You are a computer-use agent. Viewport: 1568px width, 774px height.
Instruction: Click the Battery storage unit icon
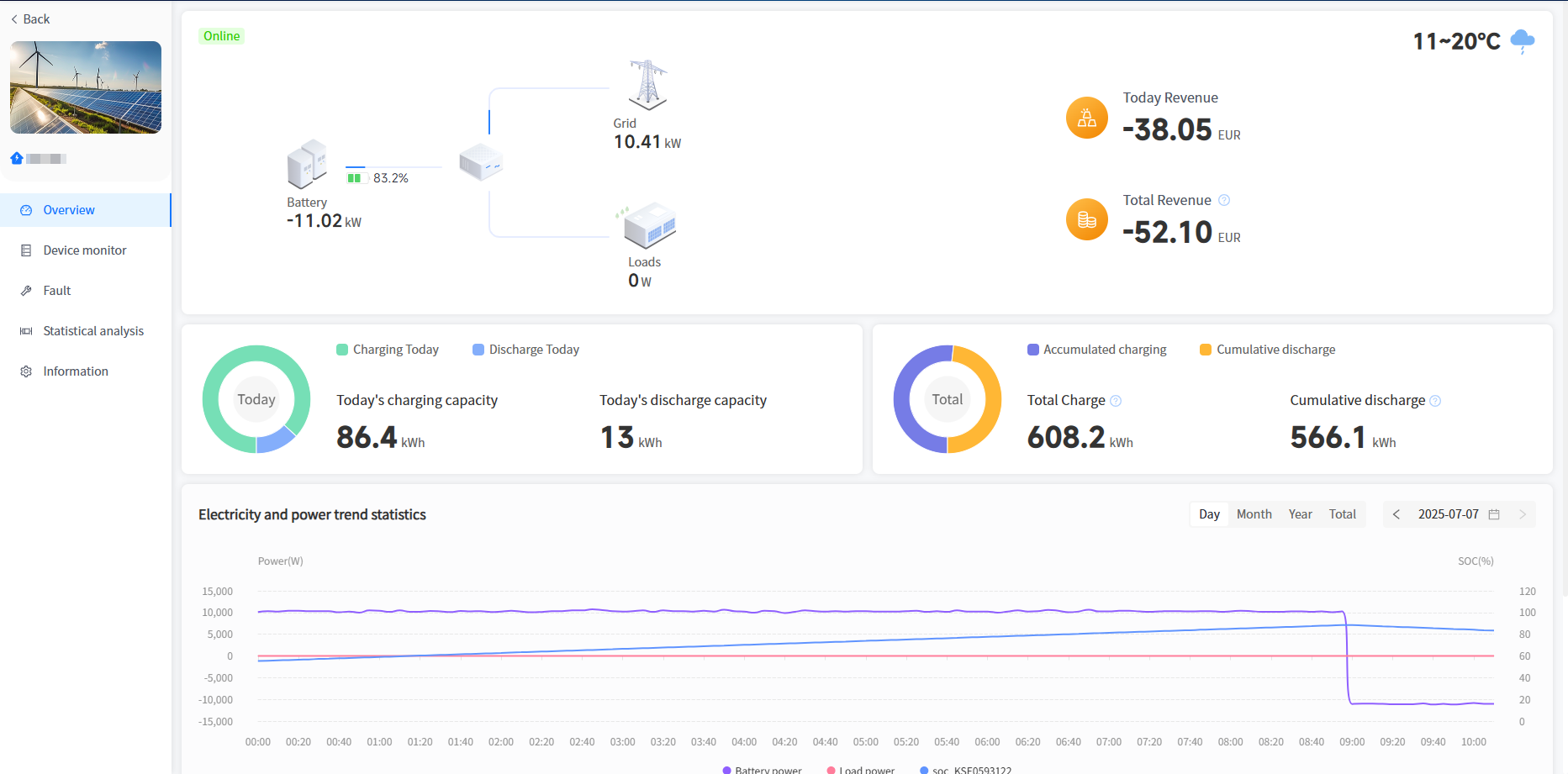click(x=307, y=164)
